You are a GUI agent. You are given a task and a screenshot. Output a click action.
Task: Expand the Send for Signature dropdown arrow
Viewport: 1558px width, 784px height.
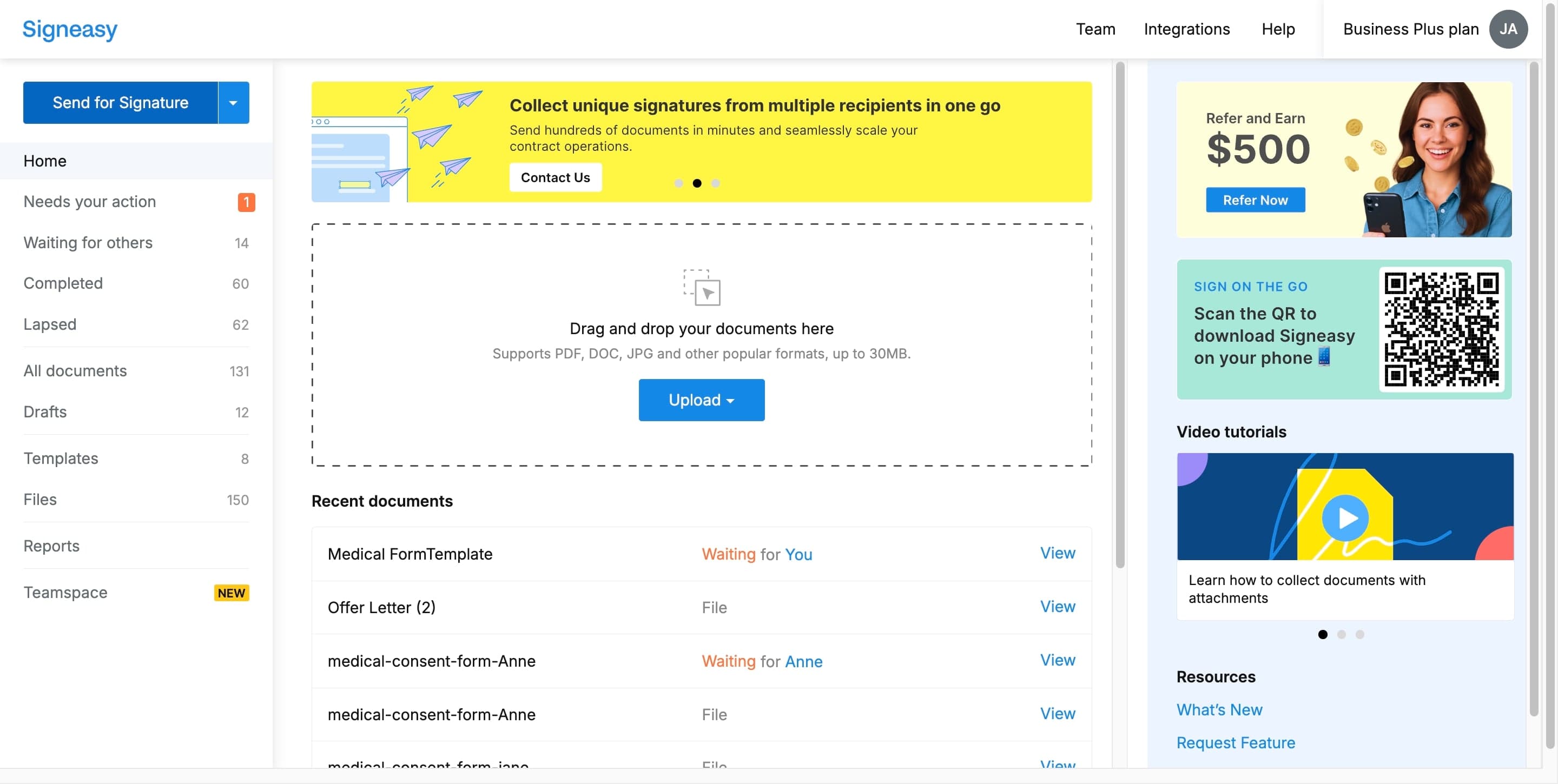[x=234, y=103]
